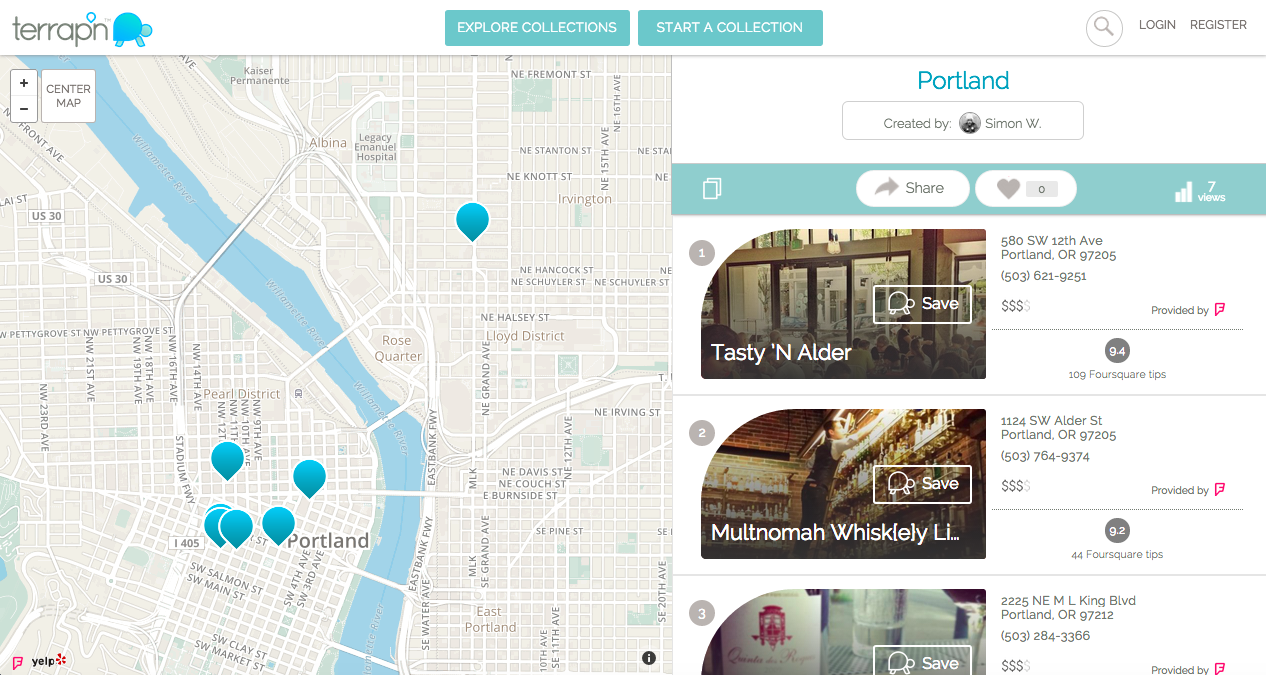This screenshot has width=1266, height=675.
Task: Open creator Simon W. profile
Action: (x=963, y=121)
